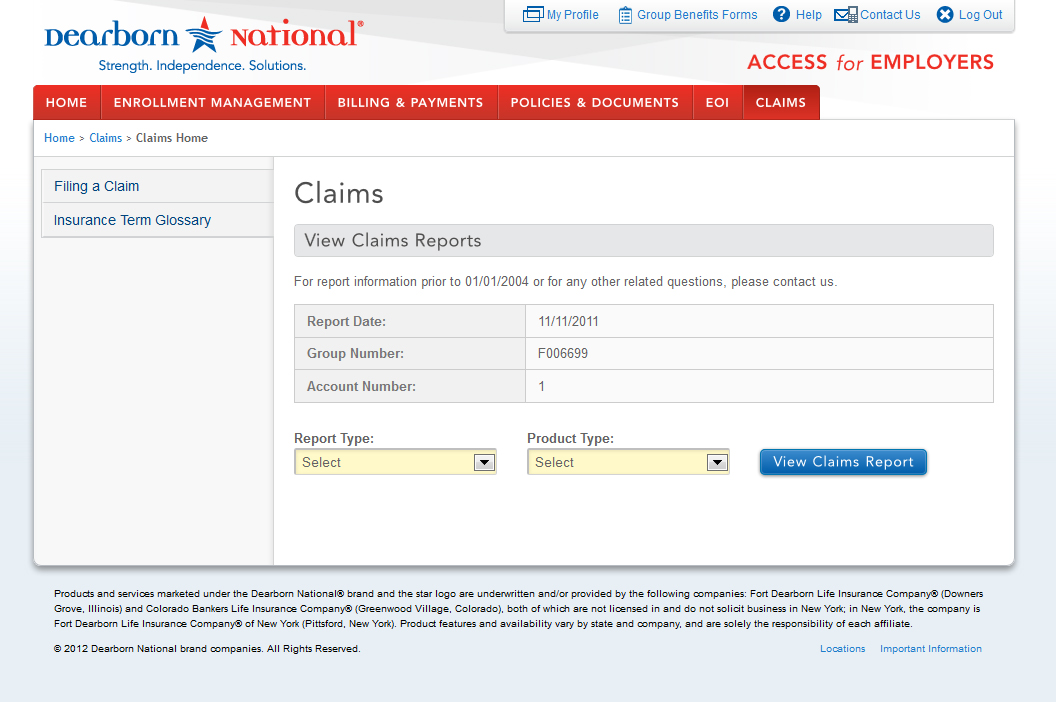Click the Log Out X icon

[945, 15]
